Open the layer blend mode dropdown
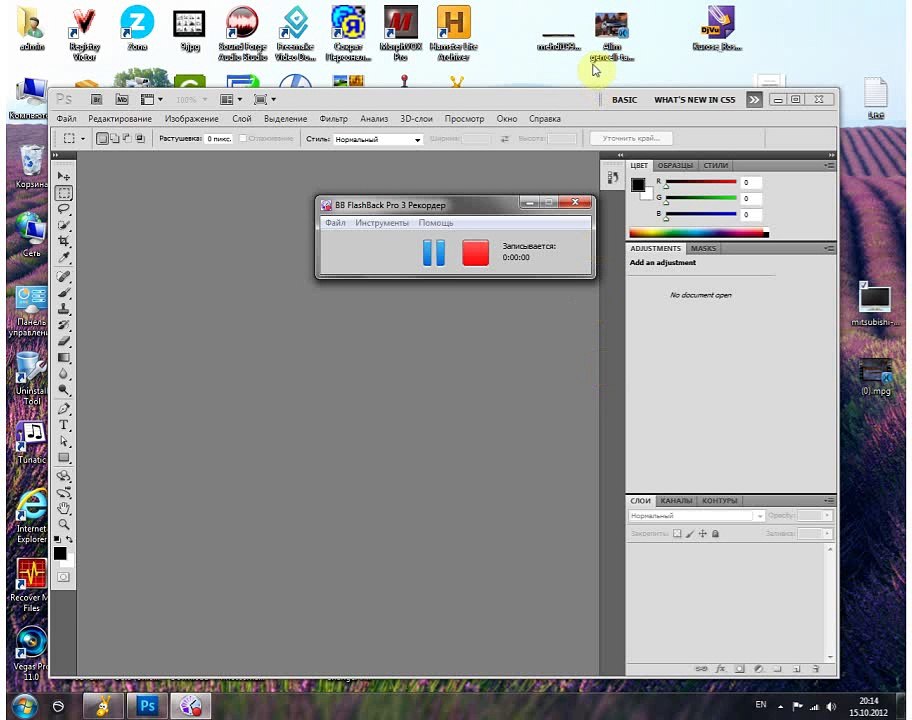 point(696,516)
